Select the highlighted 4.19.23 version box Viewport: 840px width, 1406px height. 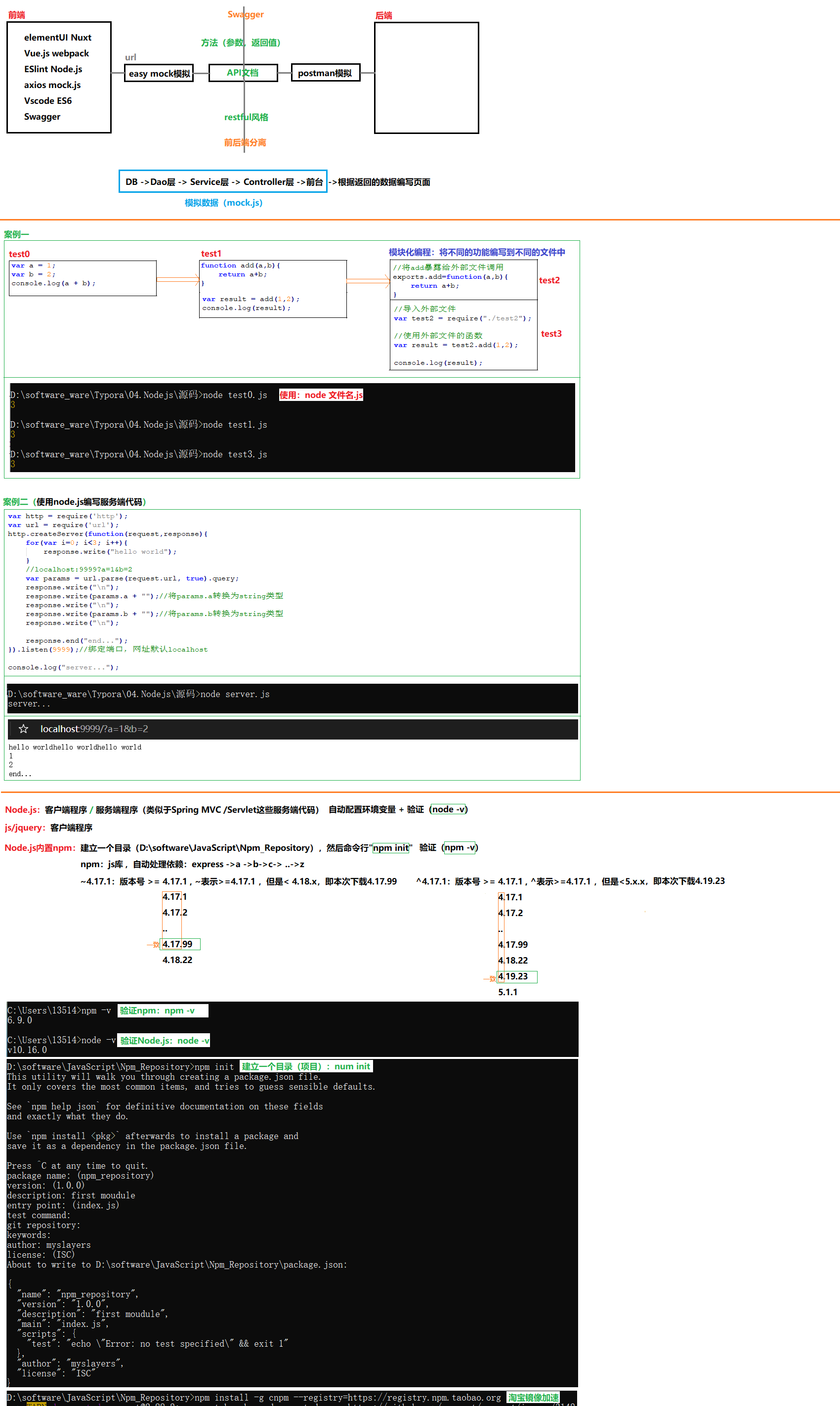pyautogui.click(x=516, y=976)
